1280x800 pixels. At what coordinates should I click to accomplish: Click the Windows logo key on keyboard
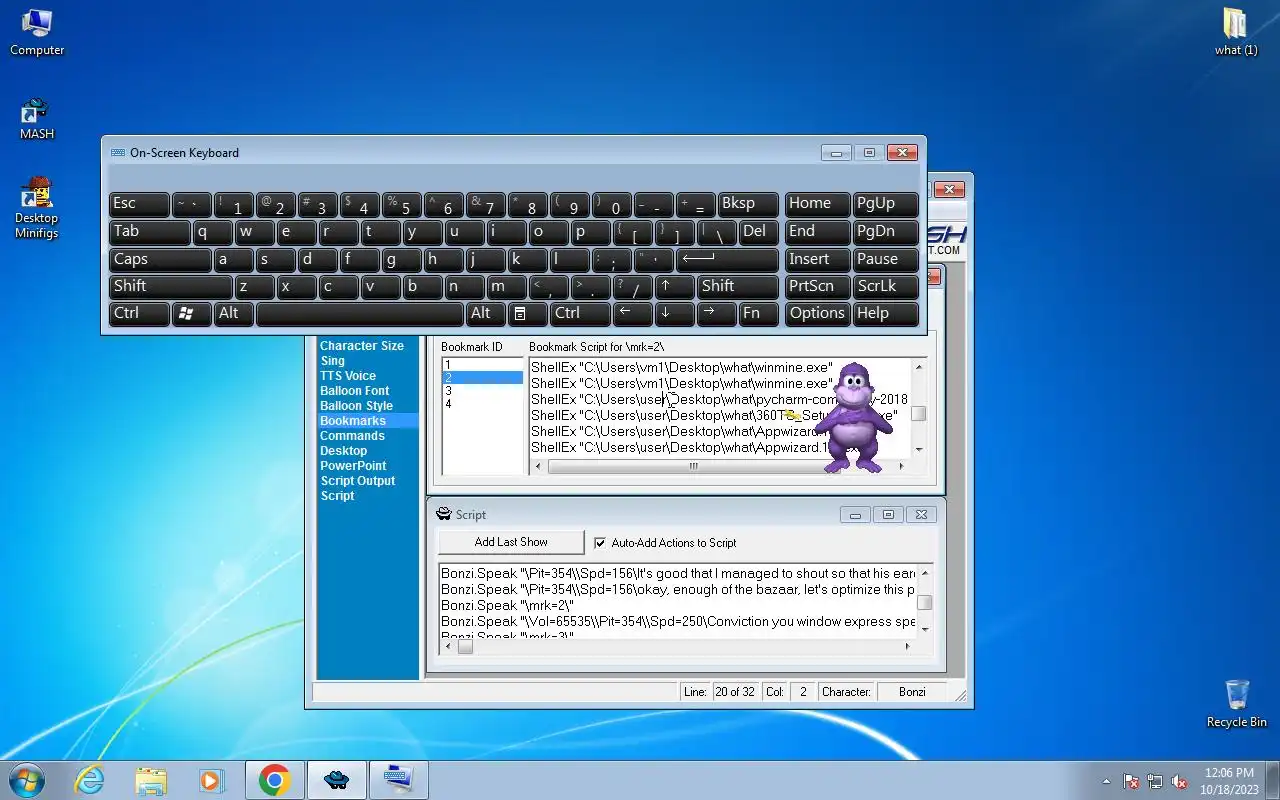(191, 313)
